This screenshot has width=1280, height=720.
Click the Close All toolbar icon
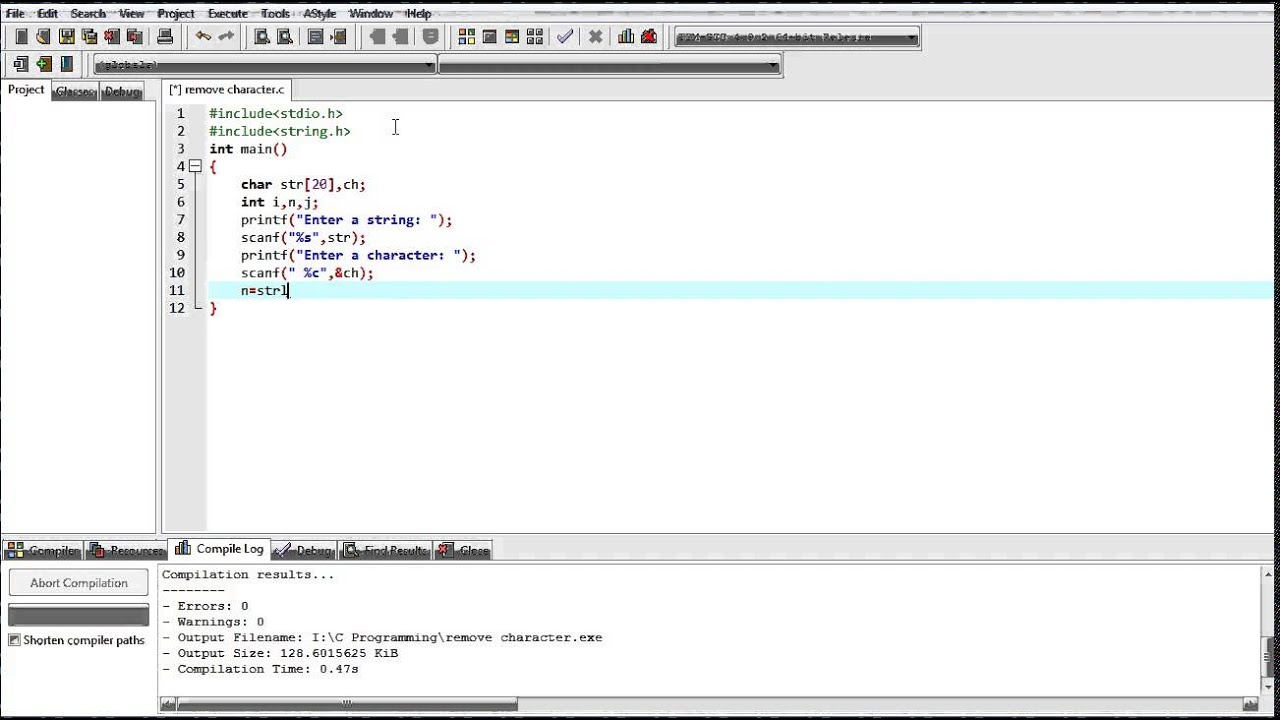(134, 37)
